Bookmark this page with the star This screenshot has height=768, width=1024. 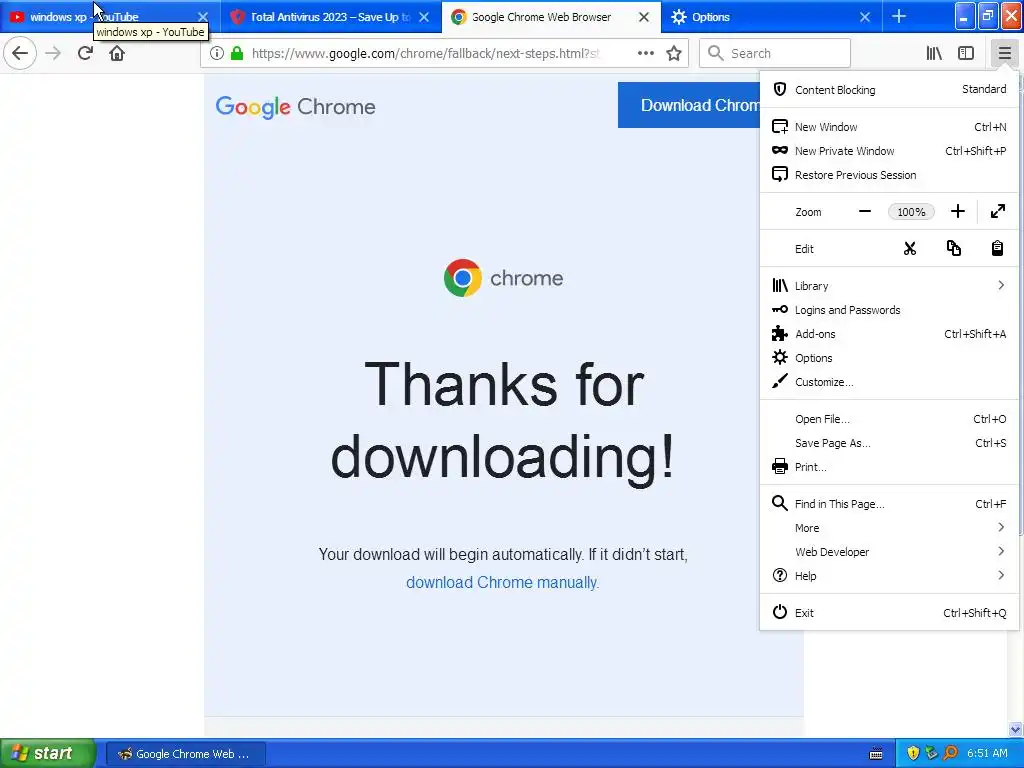click(x=674, y=53)
